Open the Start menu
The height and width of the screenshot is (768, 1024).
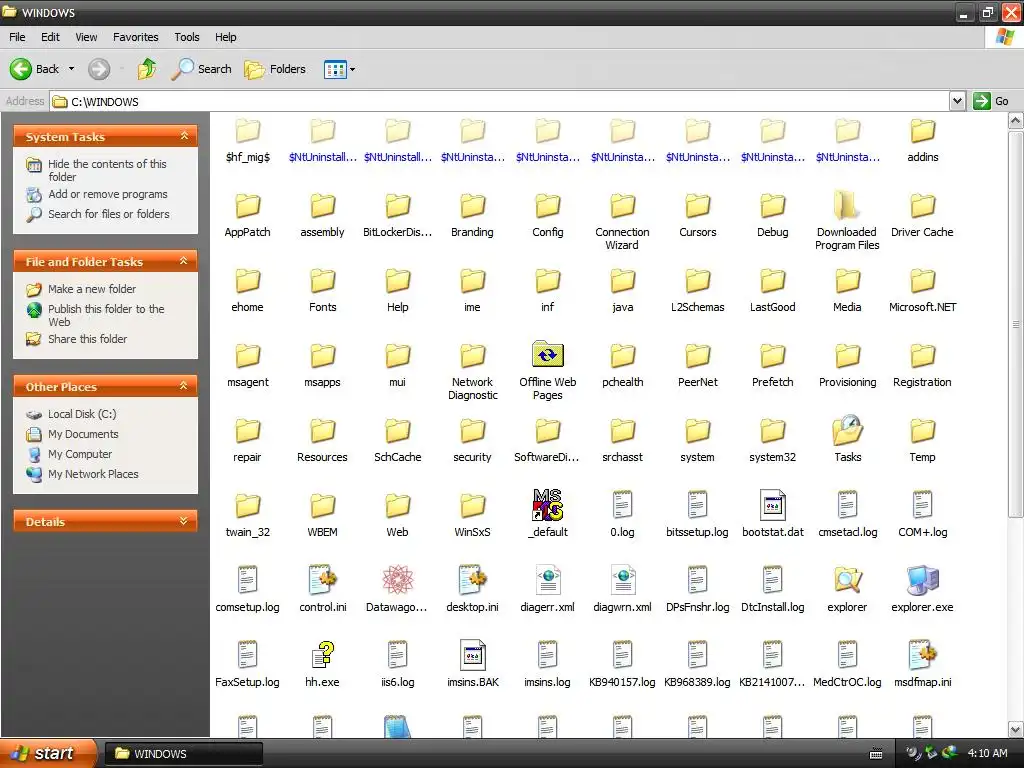(48, 753)
